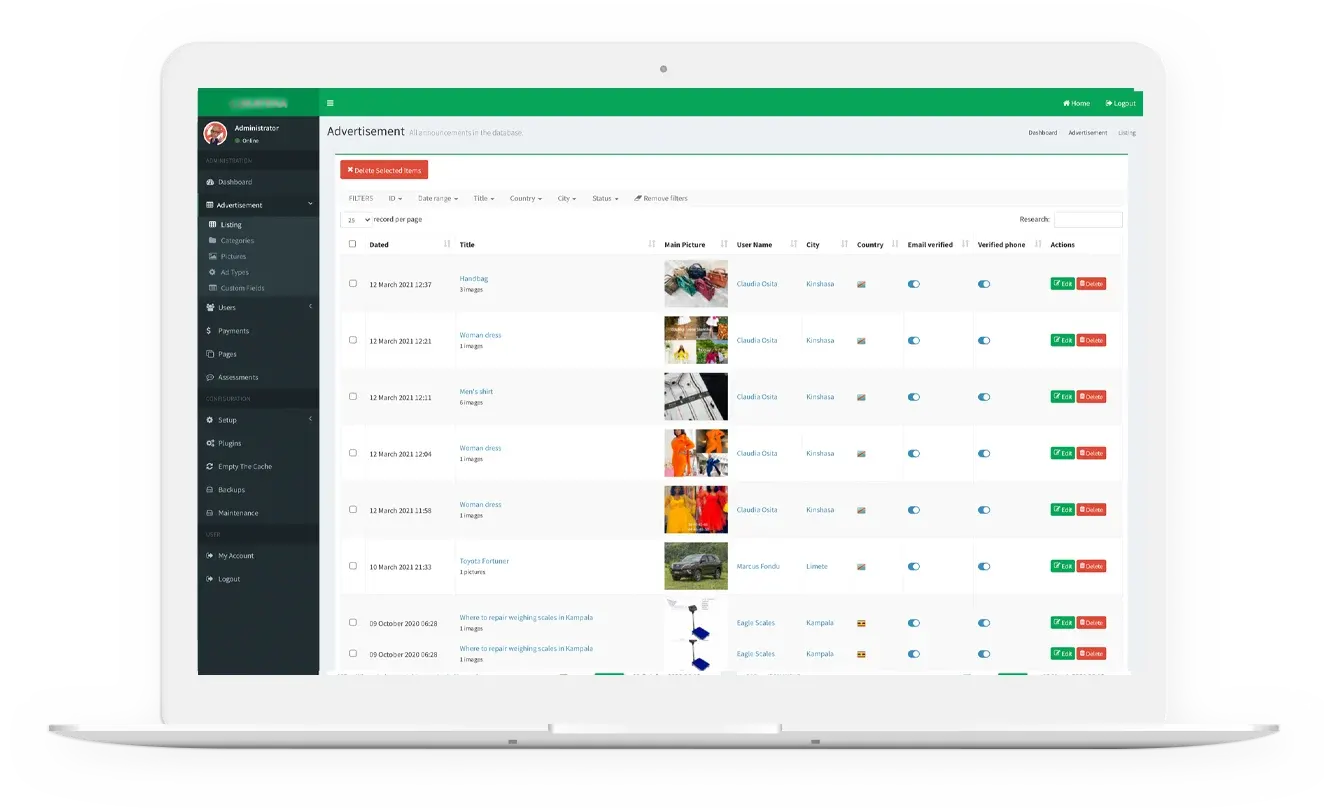Sort by the City column sort icon
Image resolution: width=1324 pixels, height=808 pixels.
845,244
